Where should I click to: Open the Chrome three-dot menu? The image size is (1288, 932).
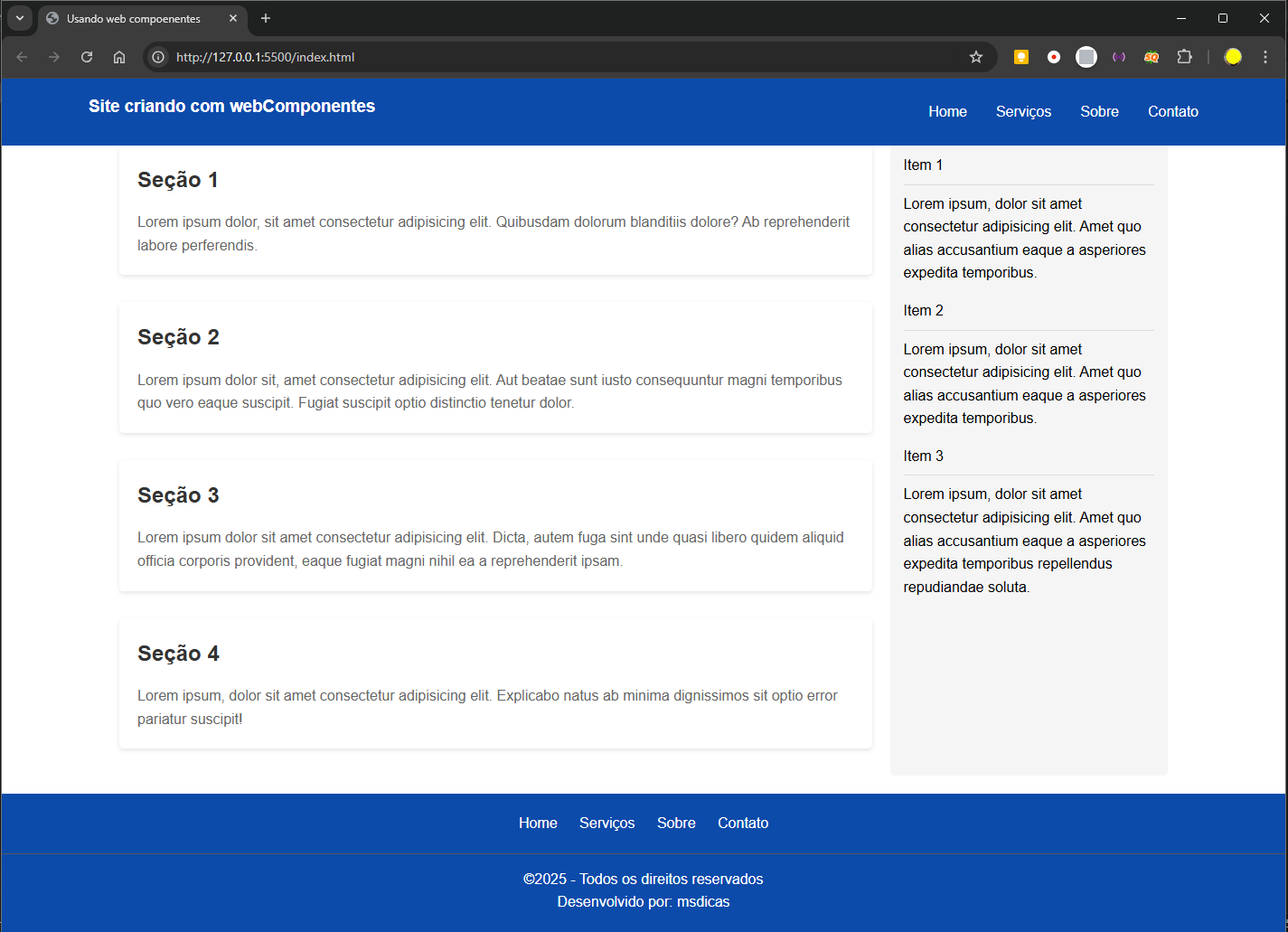[x=1265, y=57]
